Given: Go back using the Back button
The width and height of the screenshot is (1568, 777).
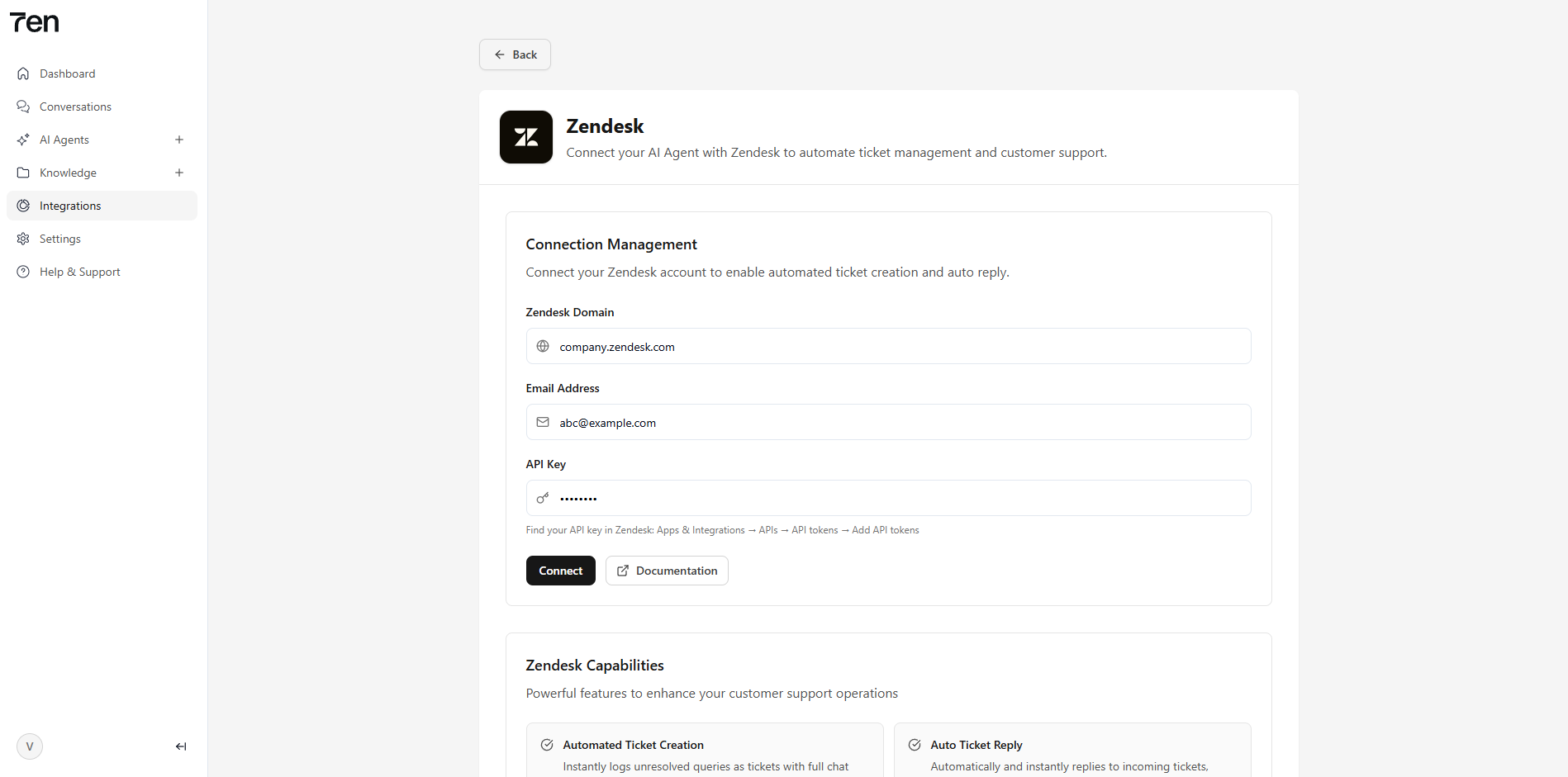Looking at the screenshot, I should point(515,54).
